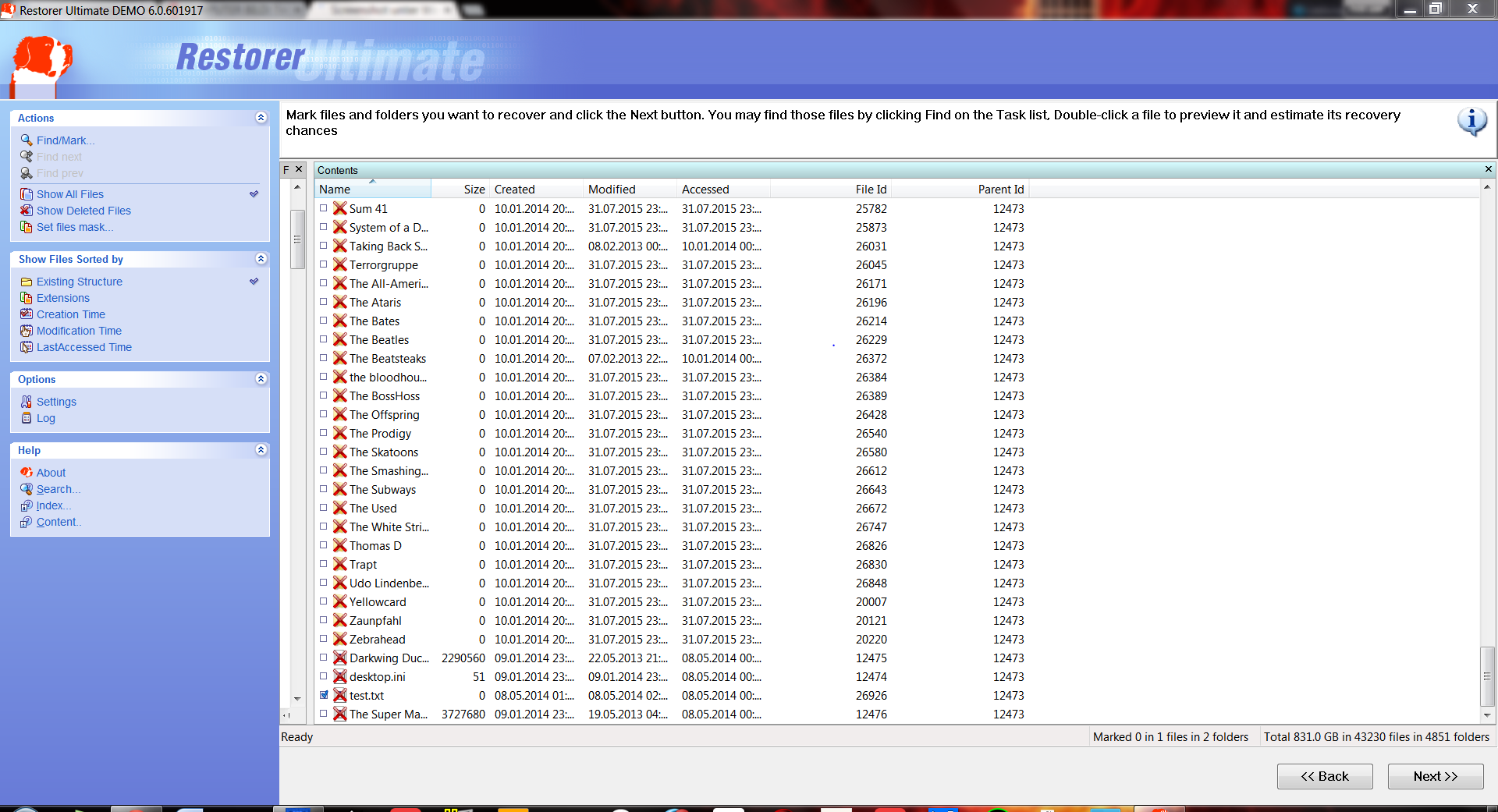Image resolution: width=1498 pixels, height=812 pixels.
Task: Uncheck the test.txt checkbox
Action: (x=324, y=695)
